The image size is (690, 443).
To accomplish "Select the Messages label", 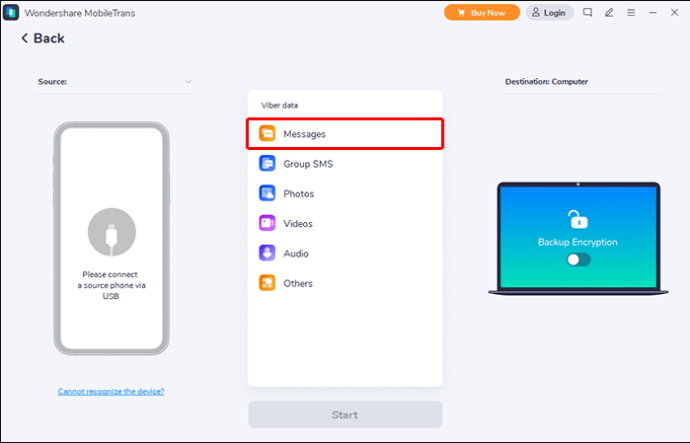I will (x=305, y=134).
